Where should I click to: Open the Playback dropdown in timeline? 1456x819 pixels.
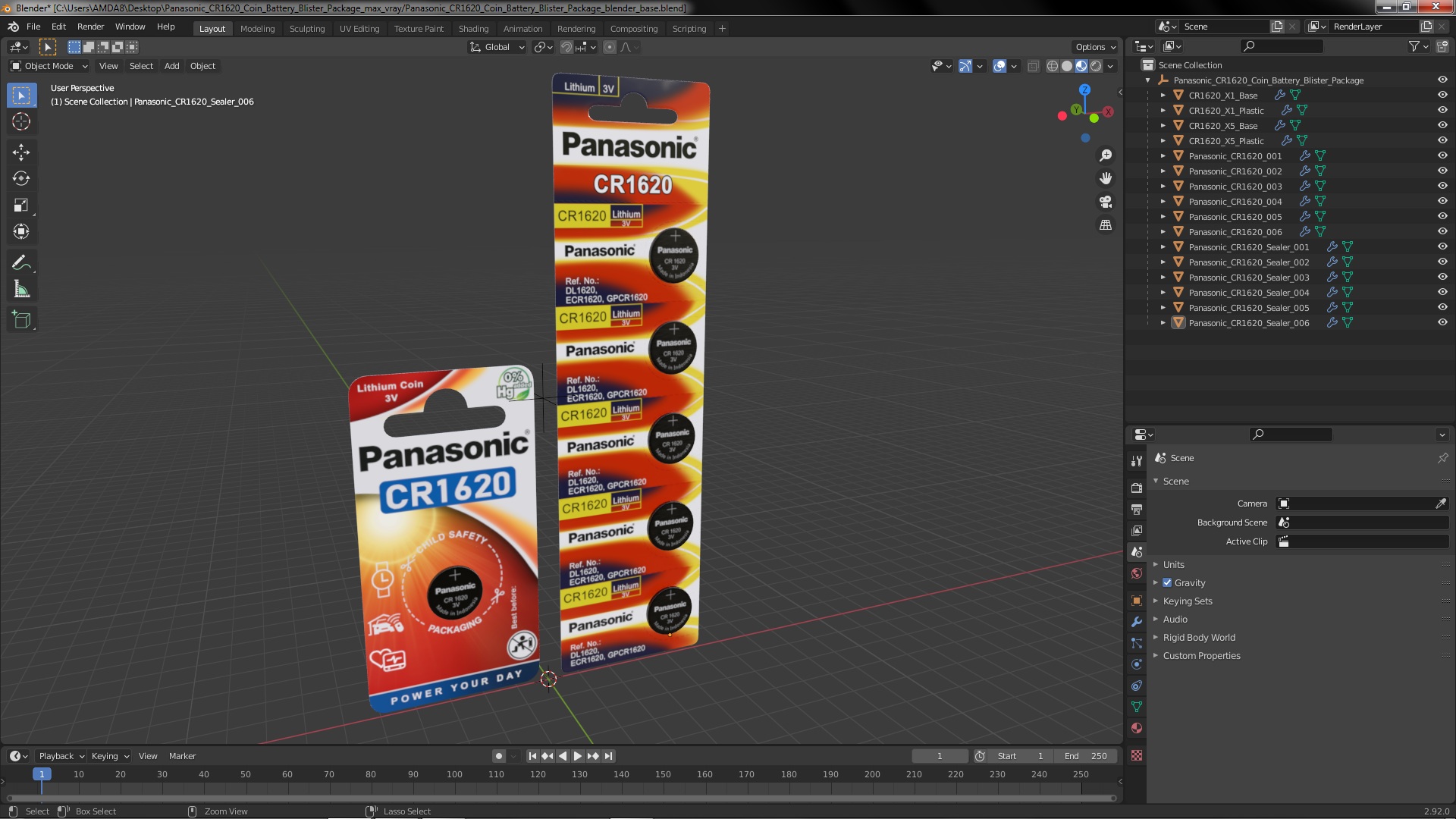click(x=61, y=756)
